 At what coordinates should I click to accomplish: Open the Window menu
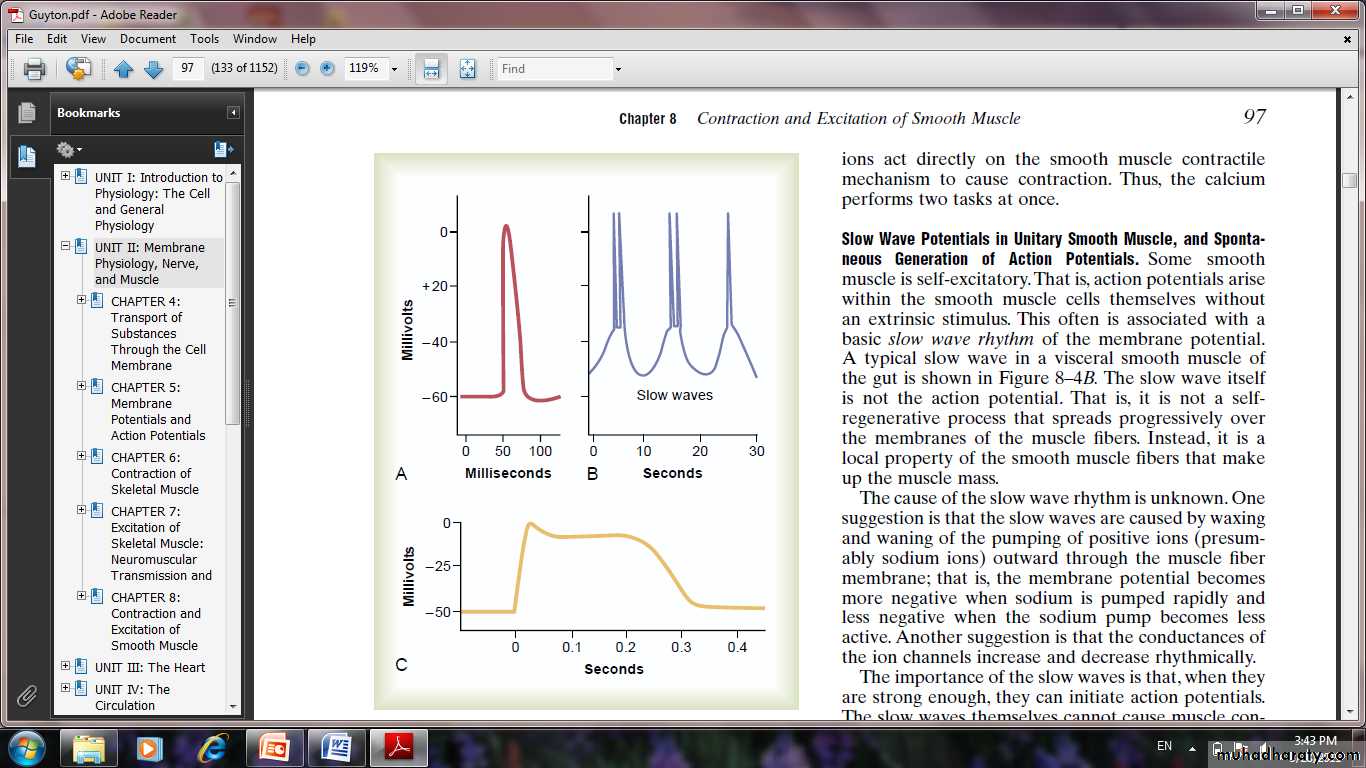[x=255, y=39]
